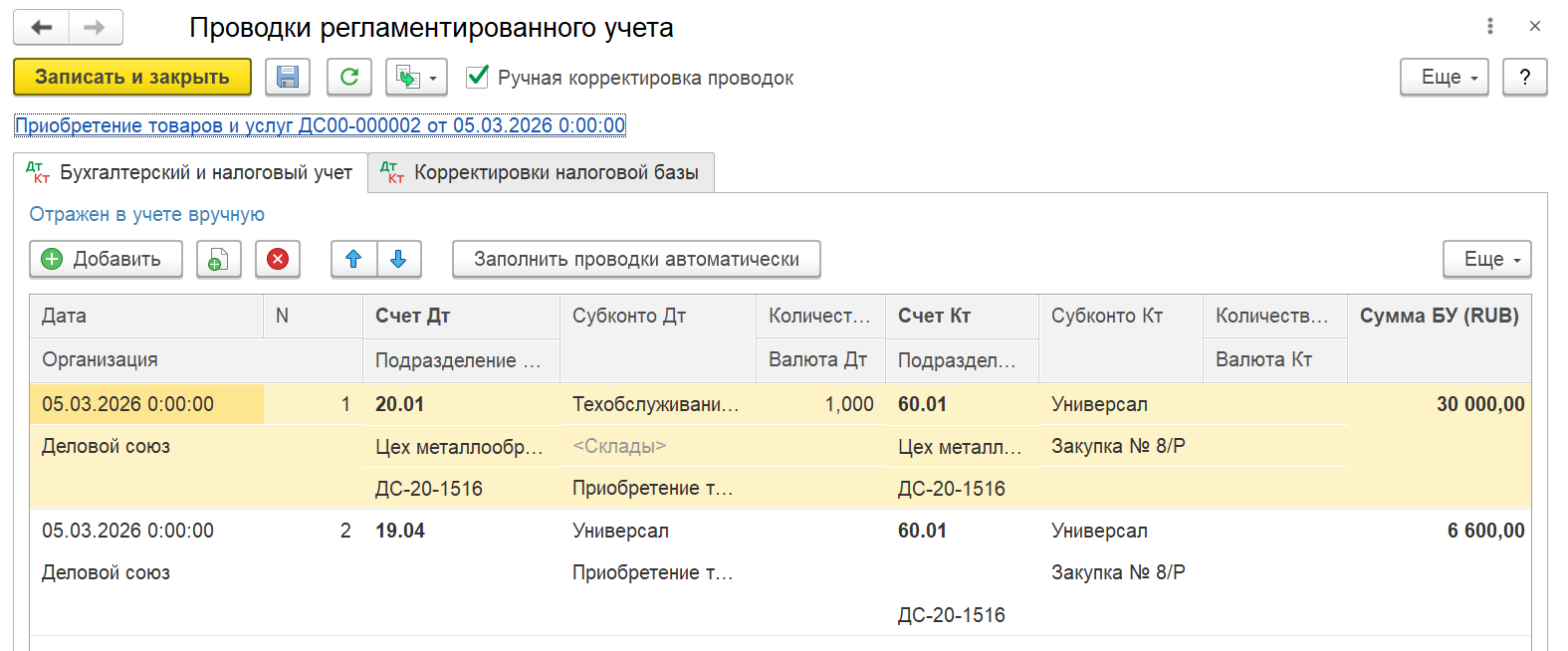Select Универсал debit subconto in row 2
Image resolution: width=1568 pixels, height=651 pixels.
click(x=657, y=531)
